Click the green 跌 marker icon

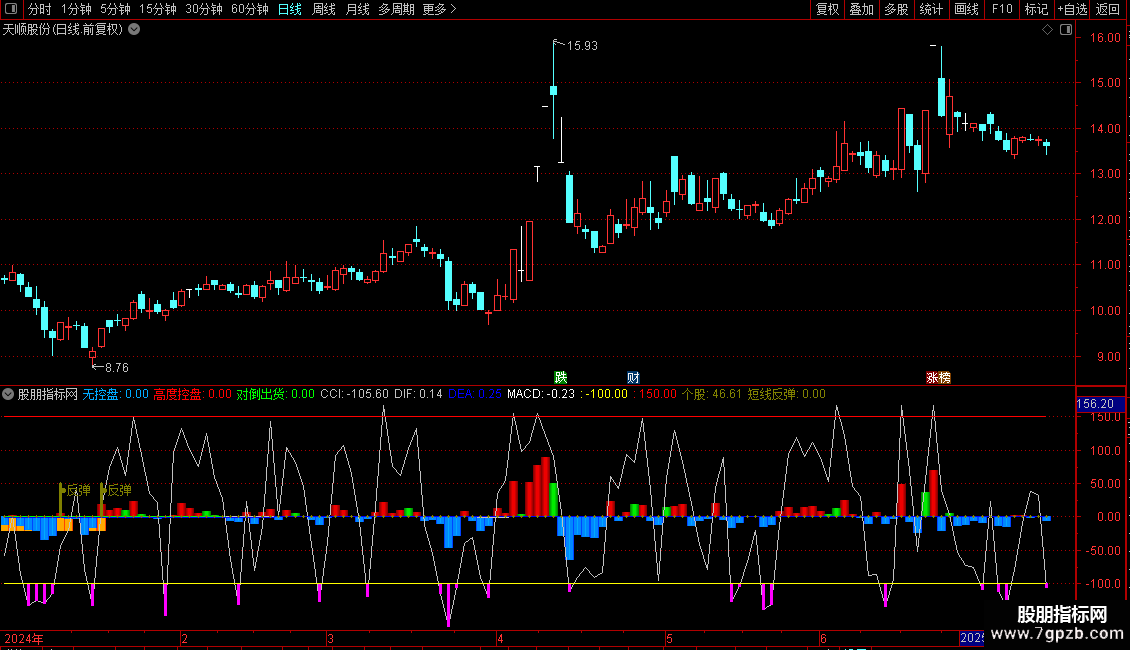point(561,377)
